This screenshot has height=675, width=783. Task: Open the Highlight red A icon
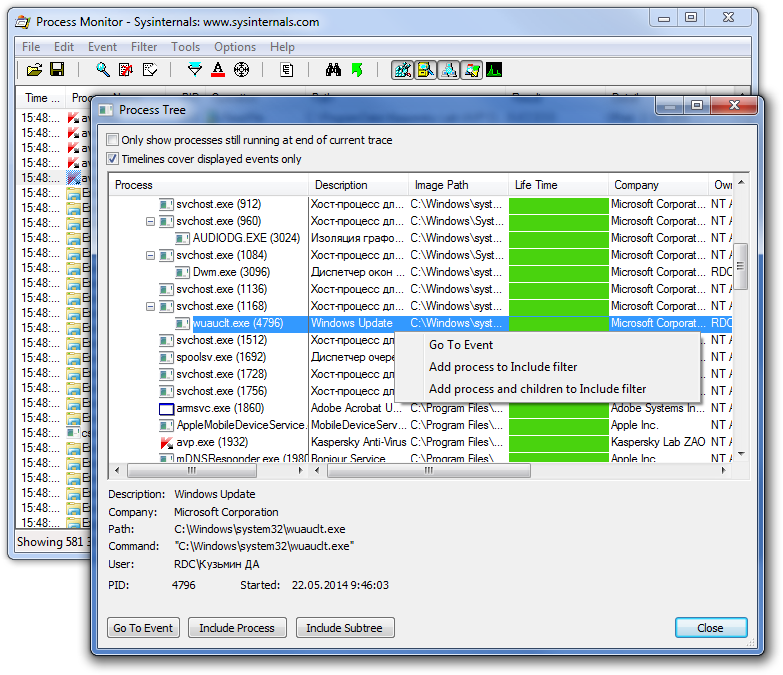[218, 70]
